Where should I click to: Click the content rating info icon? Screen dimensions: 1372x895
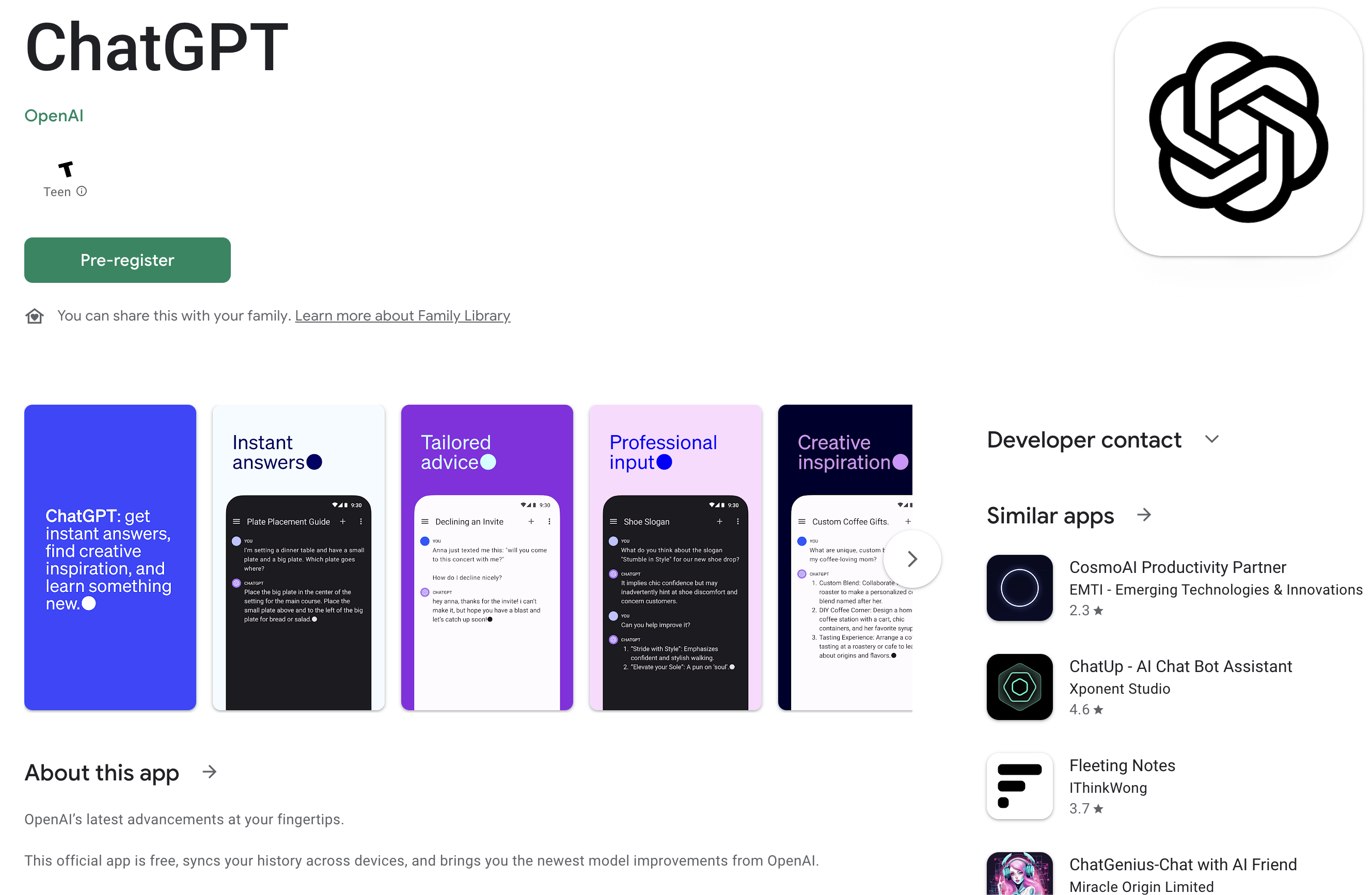82,191
